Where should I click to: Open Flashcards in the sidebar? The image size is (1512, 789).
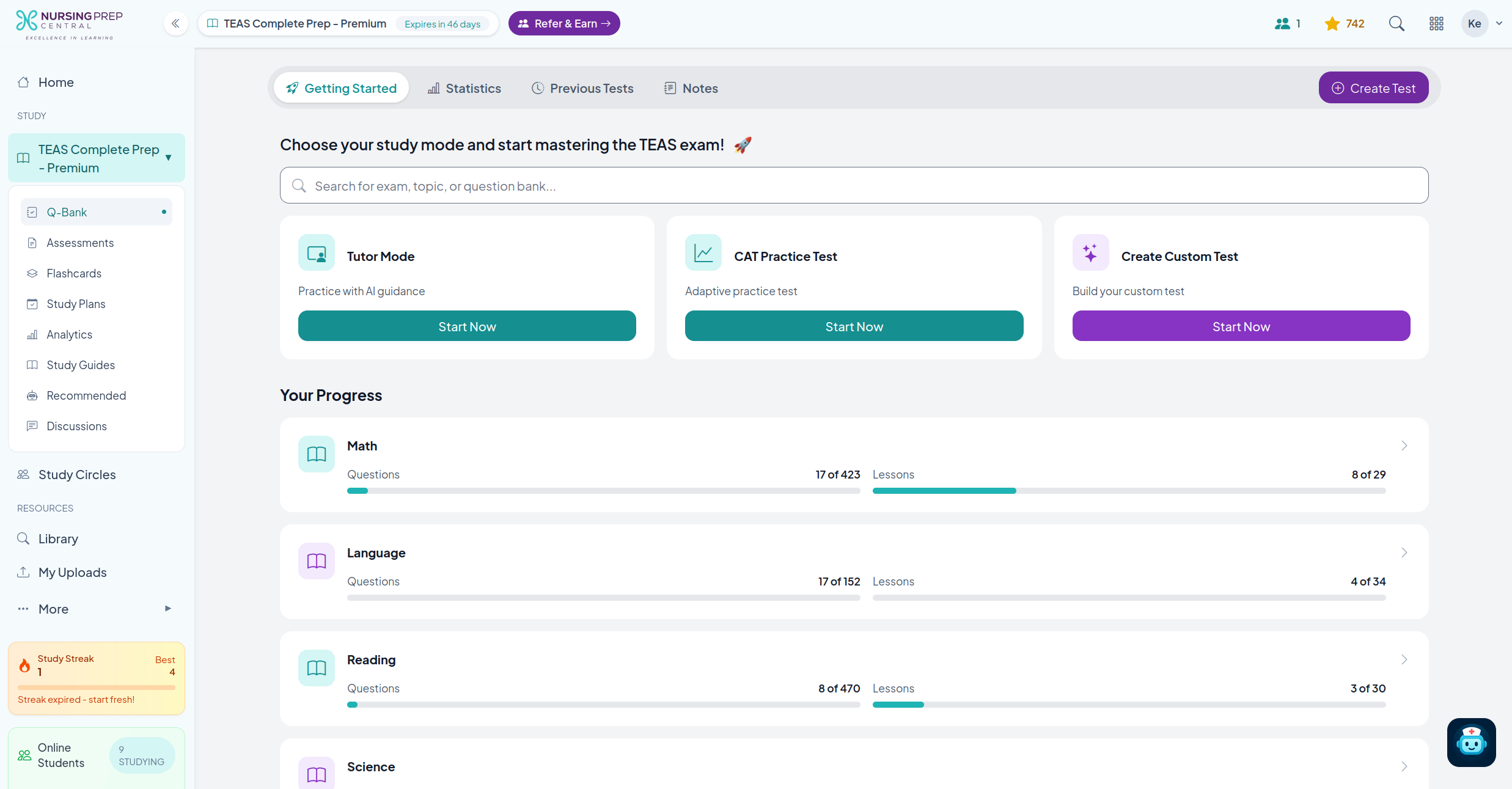click(x=74, y=273)
